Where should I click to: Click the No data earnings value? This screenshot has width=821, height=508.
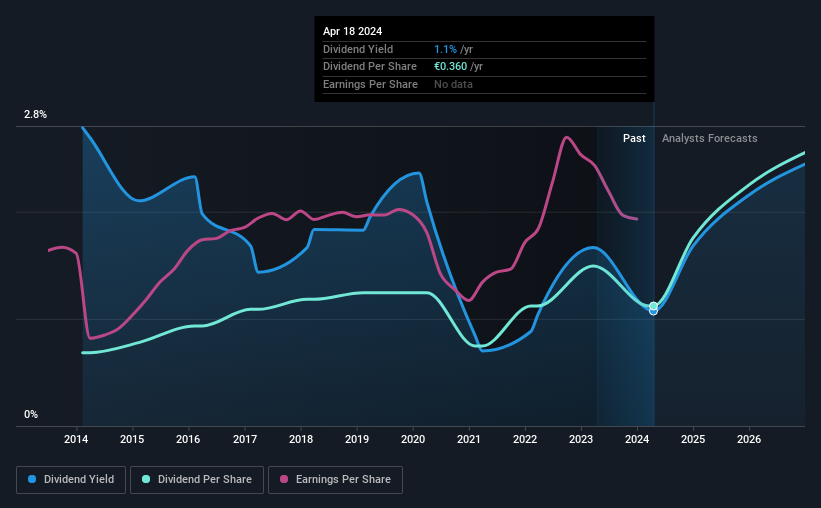[x=453, y=84]
